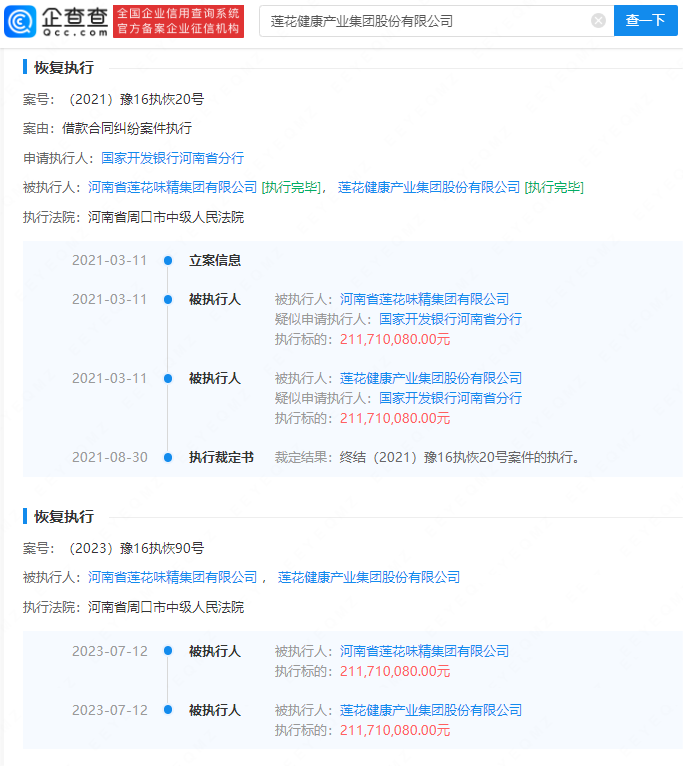683x766 pixels.
Task: Select the 2021-03-11 立案信息 timeline dot
Action: point(168,261)
